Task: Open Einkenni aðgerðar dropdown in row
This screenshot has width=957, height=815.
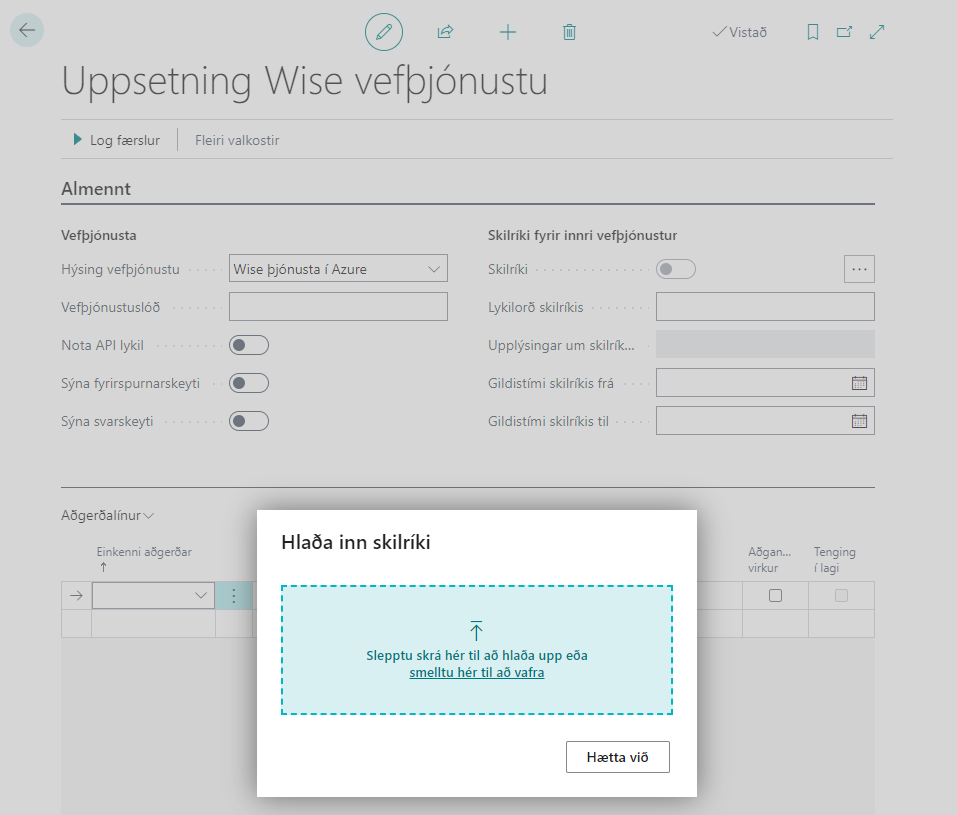Action: tap(153, 596)
